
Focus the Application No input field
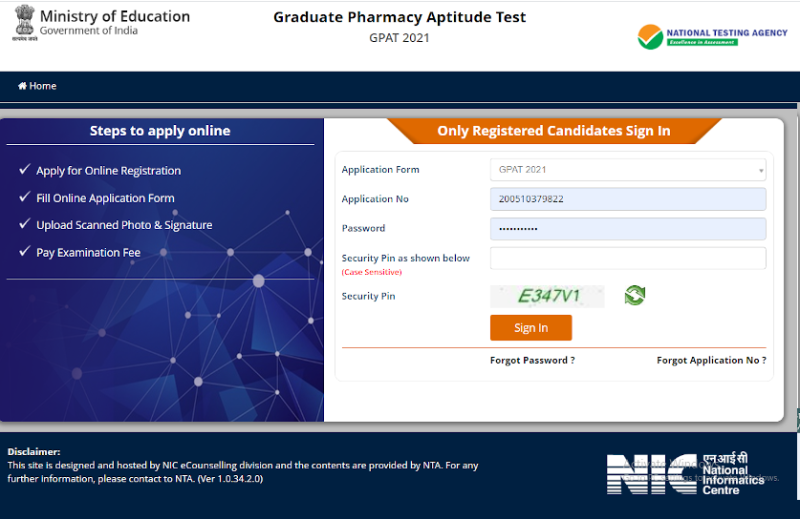[x=627, y=199]
